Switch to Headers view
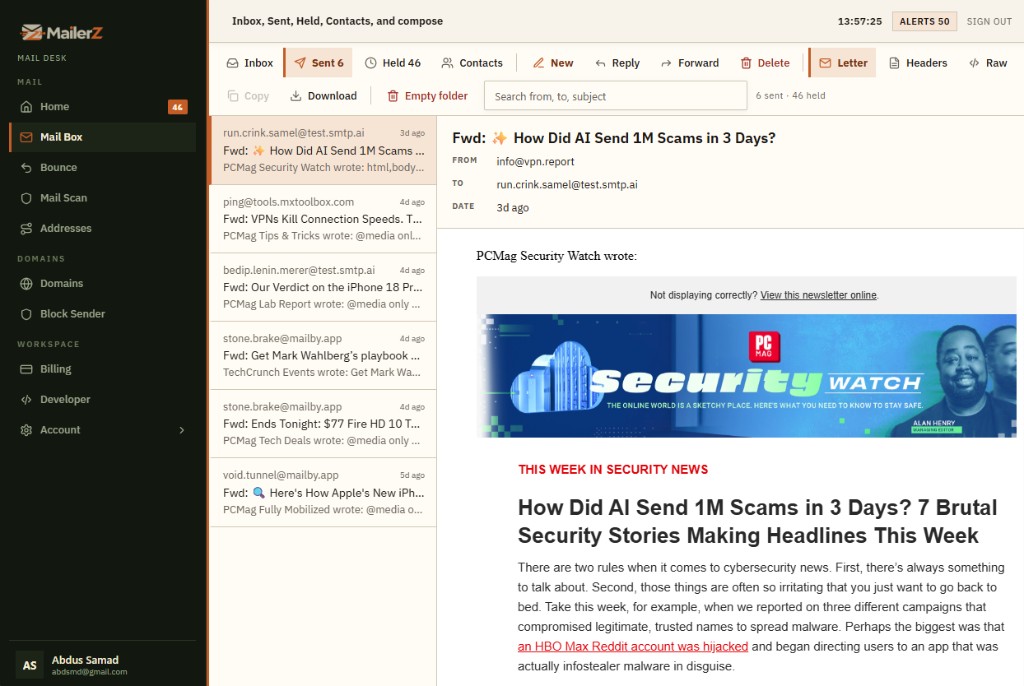Screen dimensions: 1024x686 pyautogui.click(x=918, y=63)
